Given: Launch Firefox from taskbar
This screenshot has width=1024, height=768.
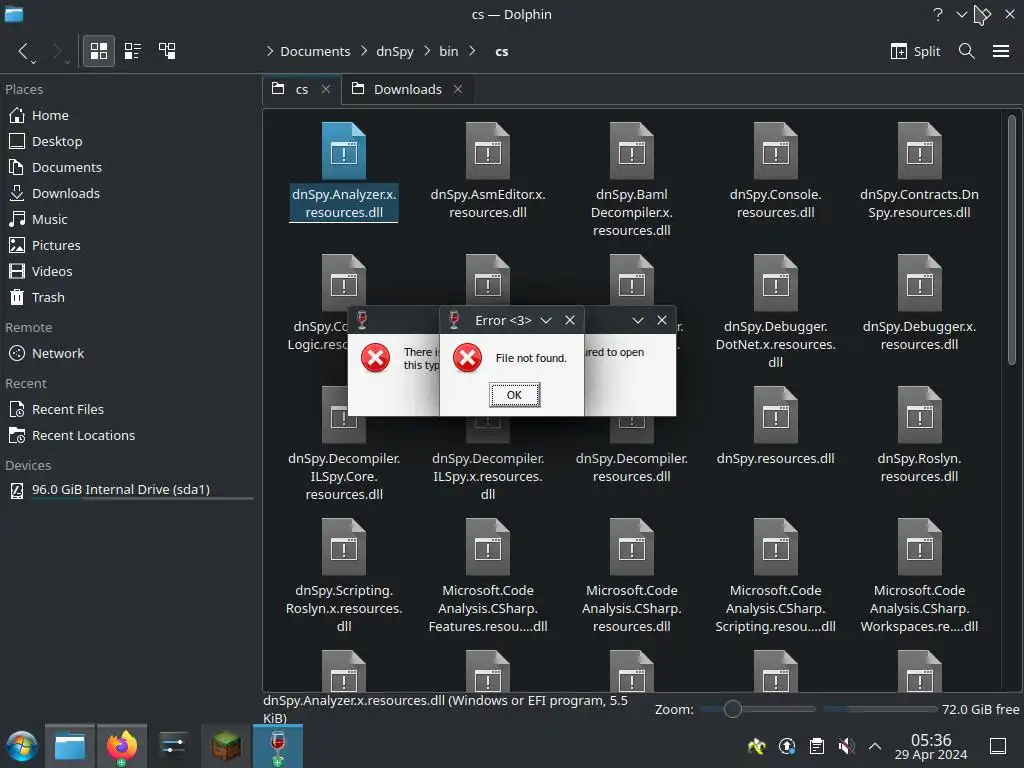Looking at the screenshot, I should click(121, 746).
